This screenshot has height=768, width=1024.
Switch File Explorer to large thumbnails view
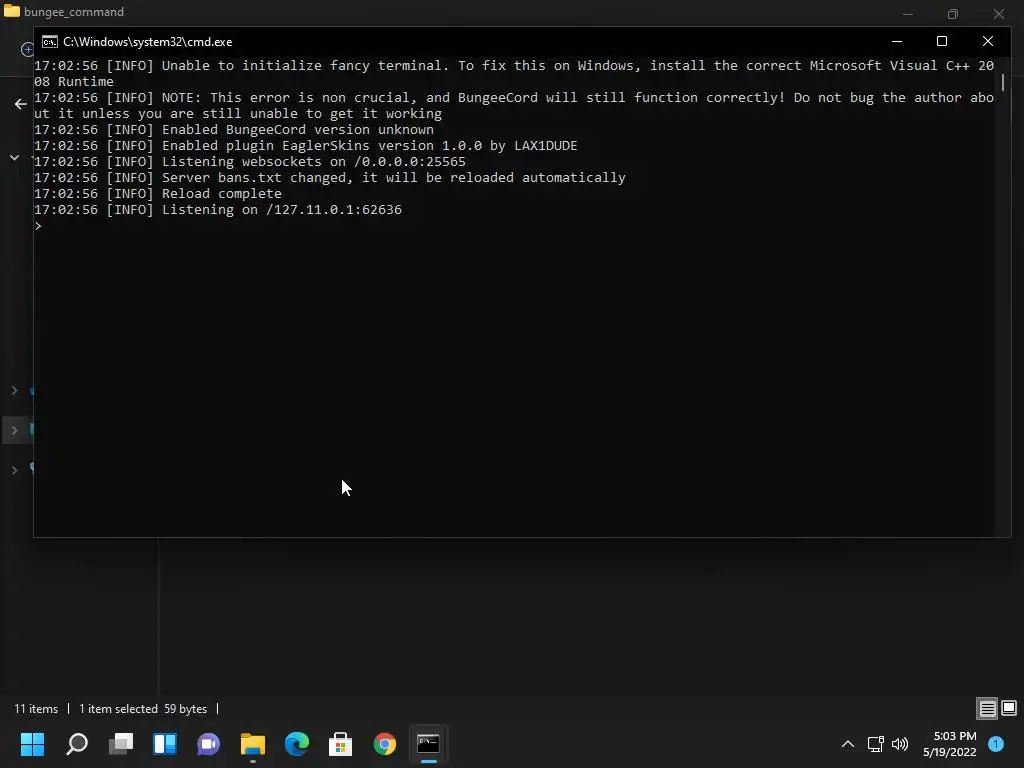[1009, 708]
